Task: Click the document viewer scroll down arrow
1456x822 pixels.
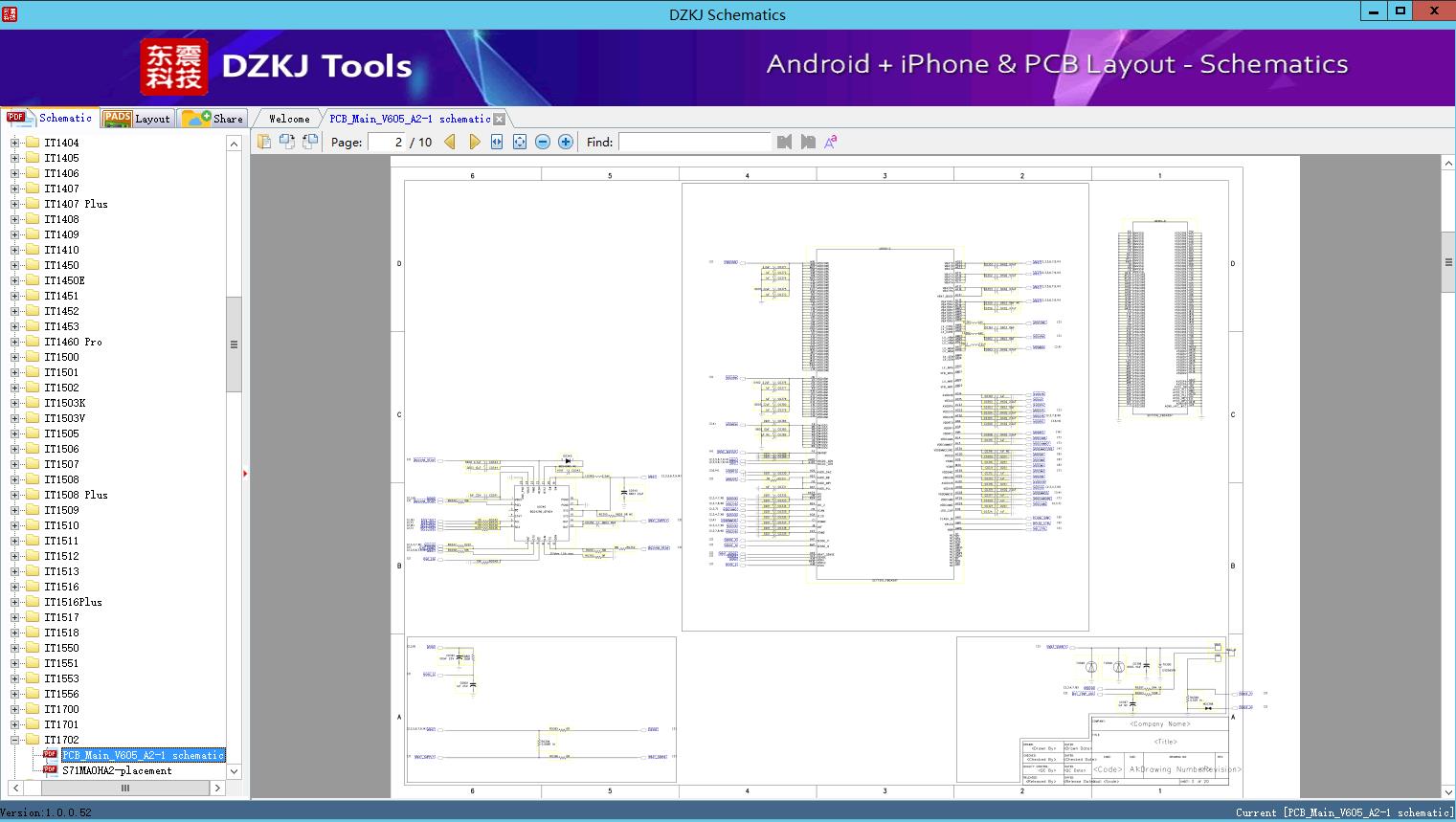Action: coord(1448,791)
